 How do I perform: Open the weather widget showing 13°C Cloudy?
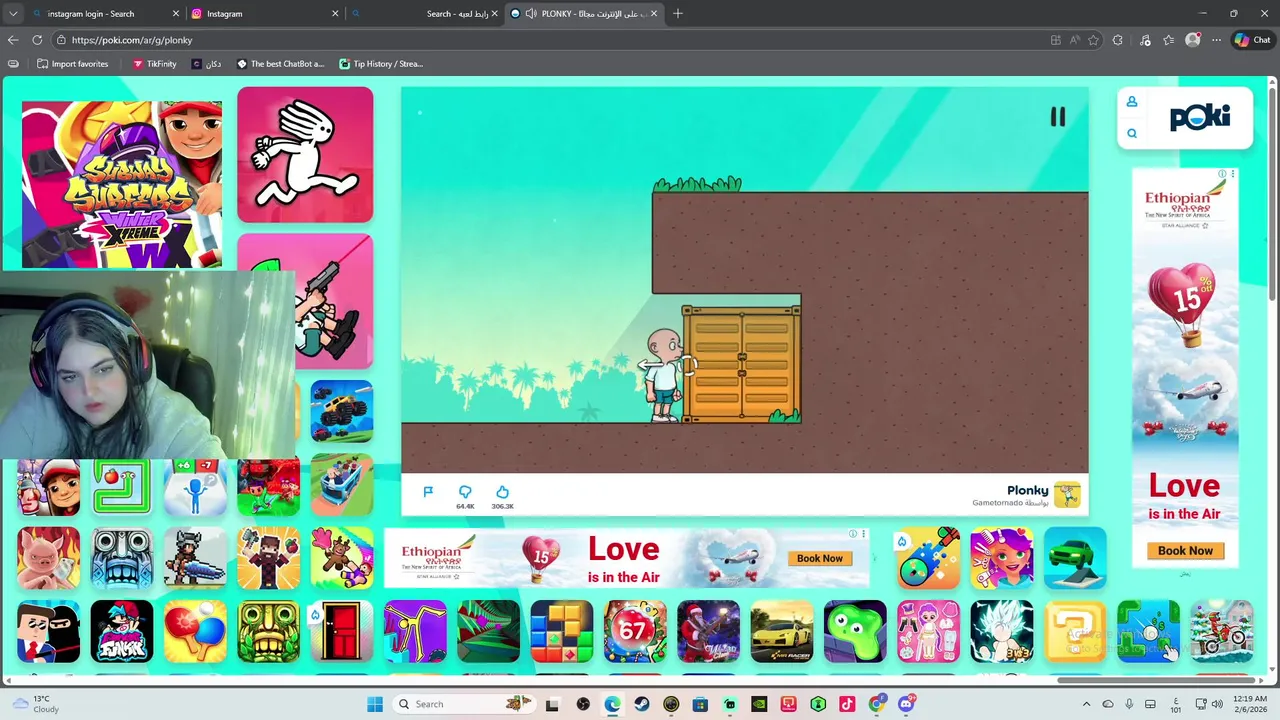click(x=36, y=704)
